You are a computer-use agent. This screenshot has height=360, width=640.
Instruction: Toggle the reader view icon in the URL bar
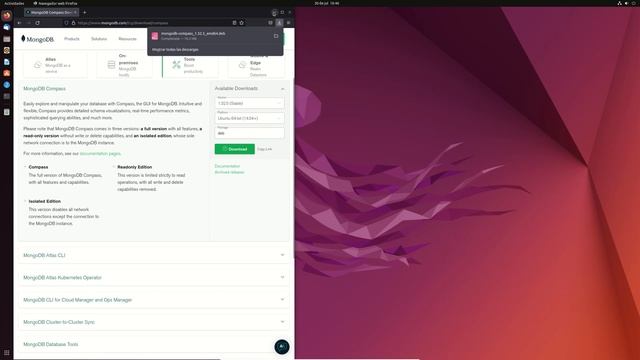coord(234,23)
